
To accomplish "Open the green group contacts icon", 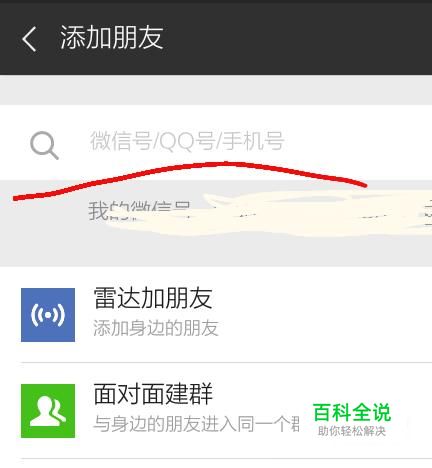I will (x=48, y=411).
